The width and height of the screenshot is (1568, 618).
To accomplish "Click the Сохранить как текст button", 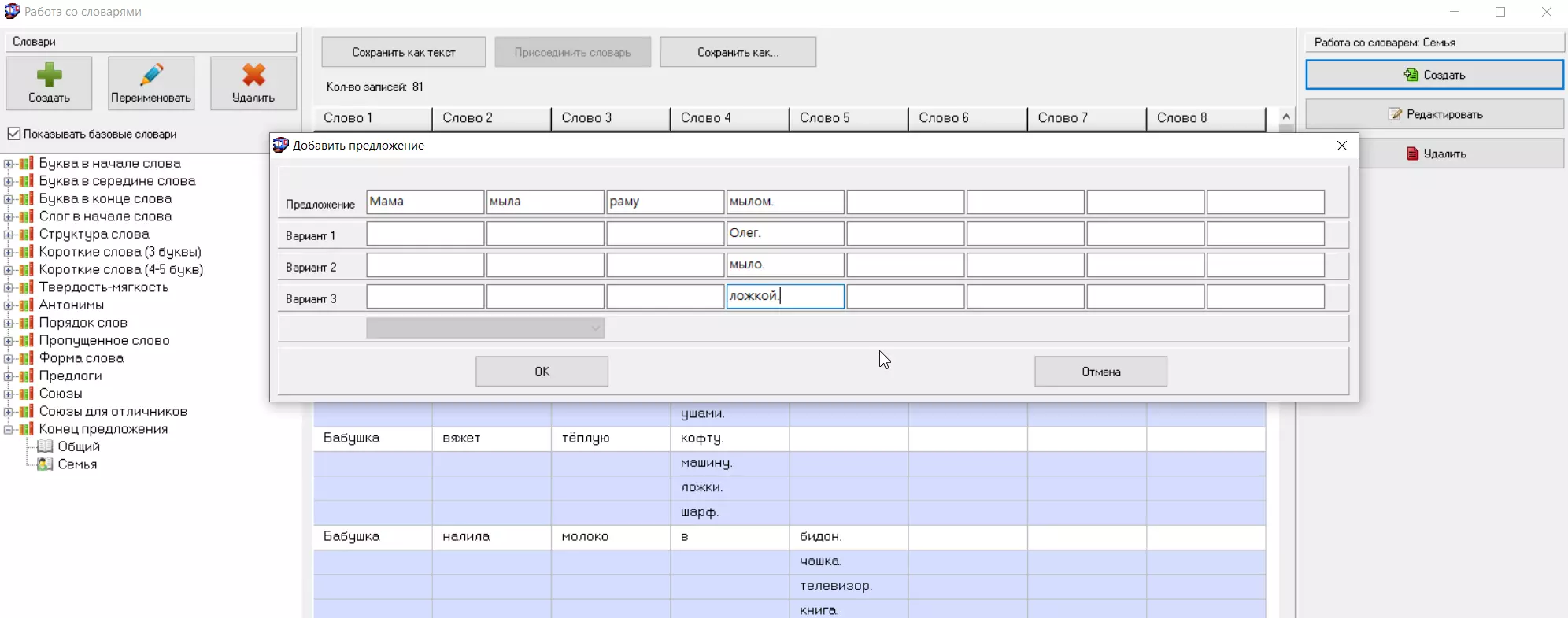I will [404, 52].
